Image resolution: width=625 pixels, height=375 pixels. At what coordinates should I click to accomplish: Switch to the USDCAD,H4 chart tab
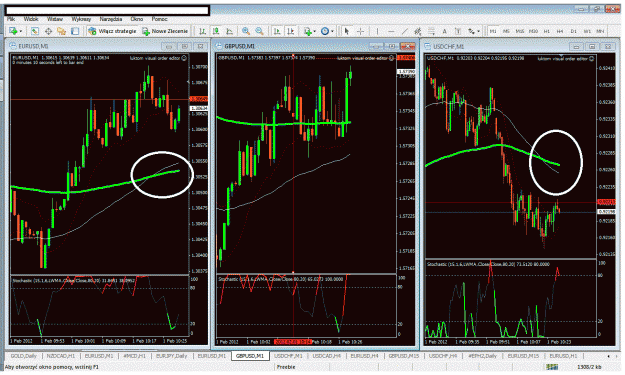click(326, 356)
